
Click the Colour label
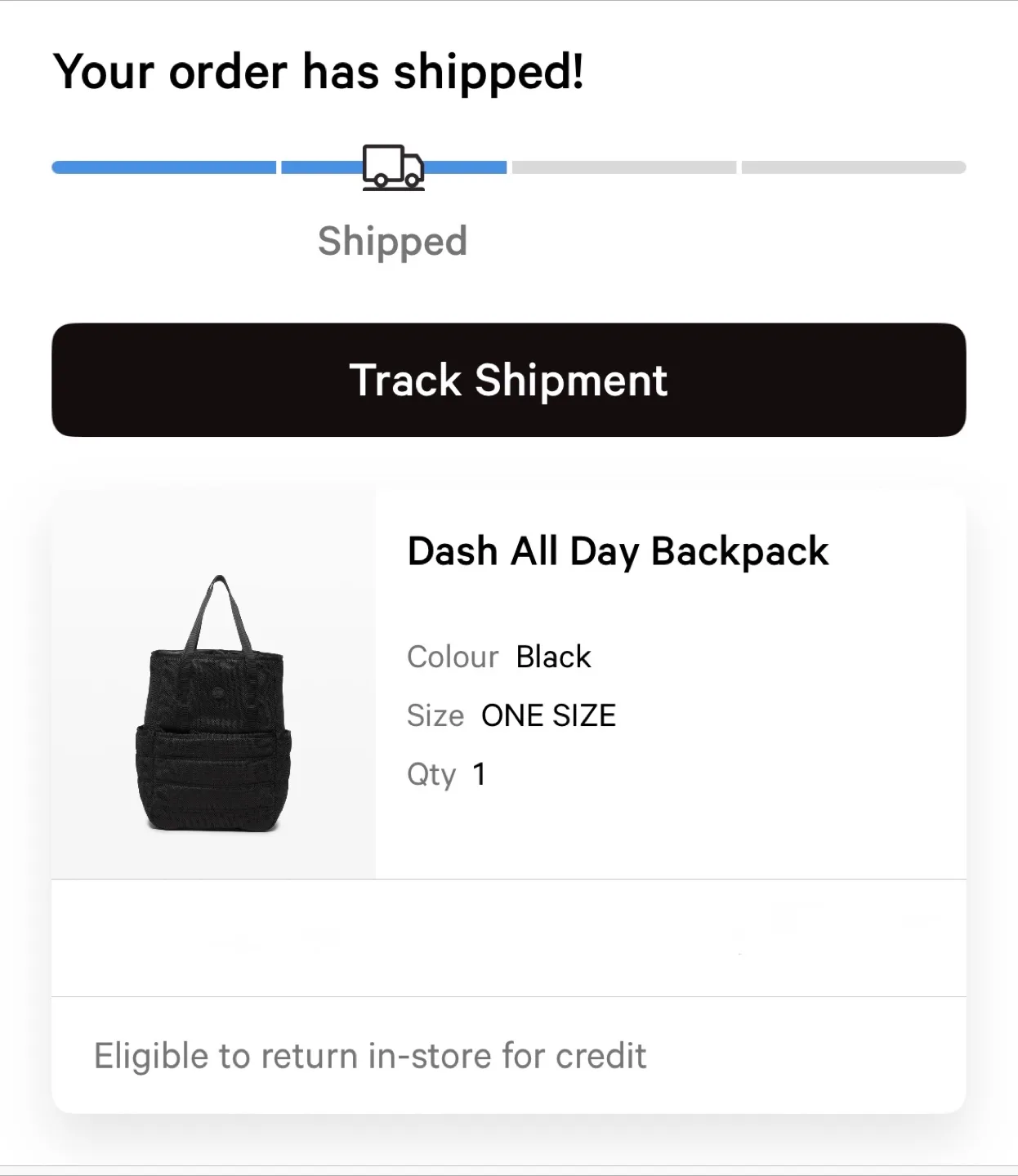(453, 657)
